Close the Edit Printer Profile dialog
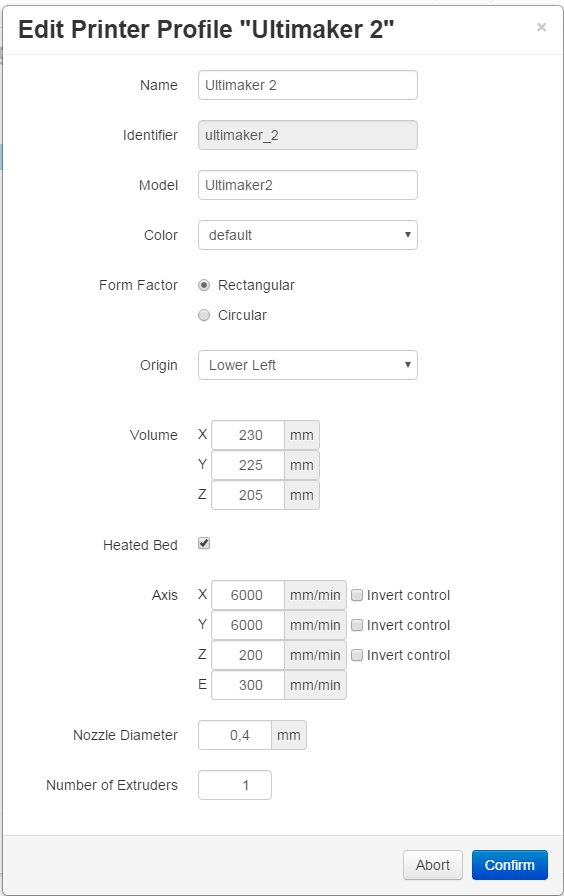The width and height of the screenshot is (564, 896). click(541, 27)
